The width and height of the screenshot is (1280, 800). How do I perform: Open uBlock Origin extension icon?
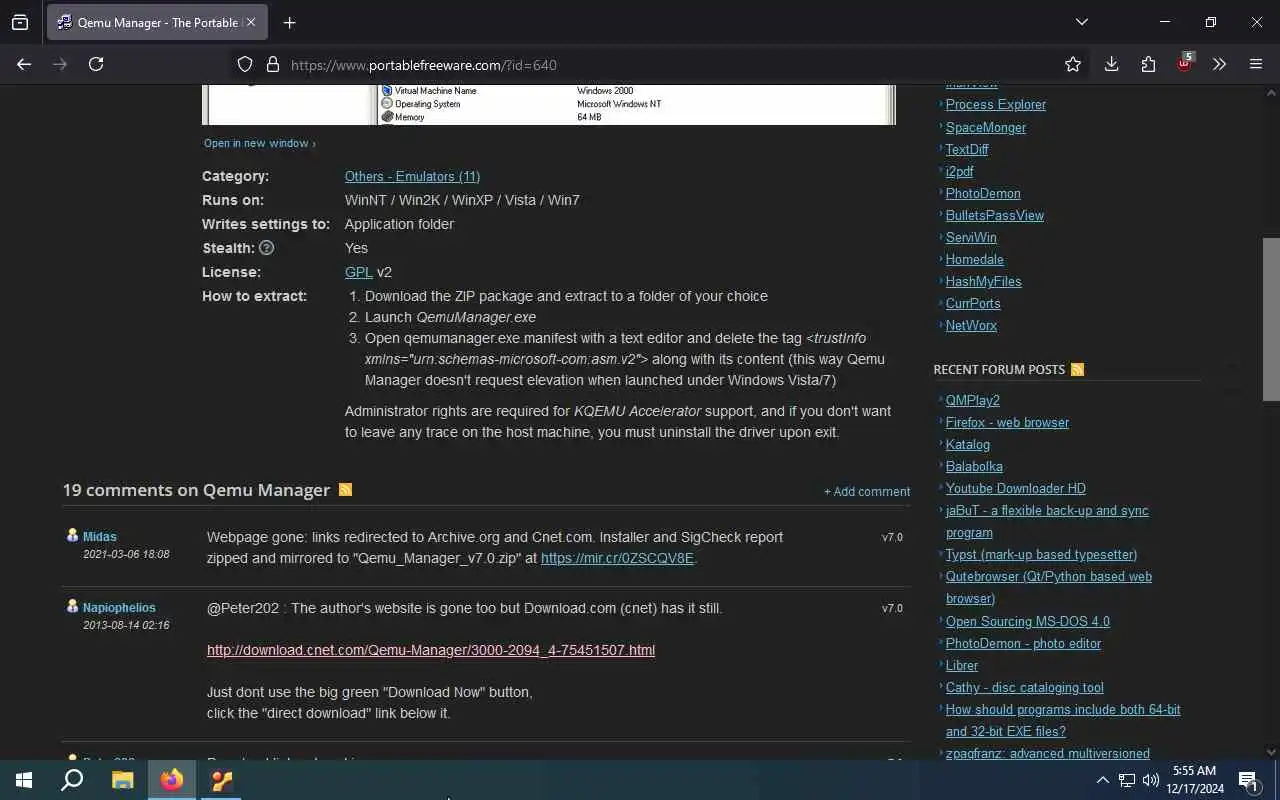click(1185, 63)
